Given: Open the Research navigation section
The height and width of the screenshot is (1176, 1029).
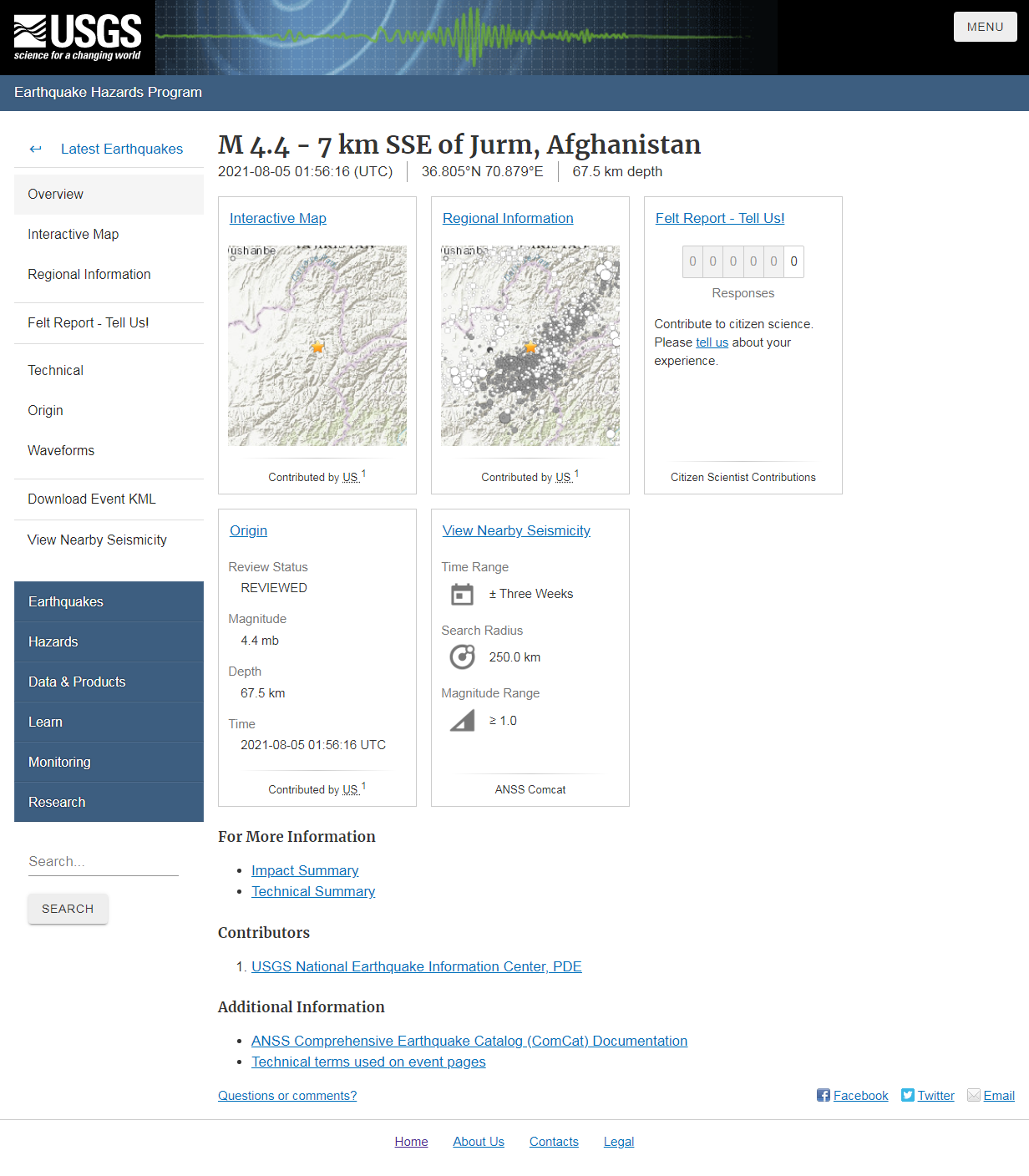Looking at the screenshot, I should point(109,802).
